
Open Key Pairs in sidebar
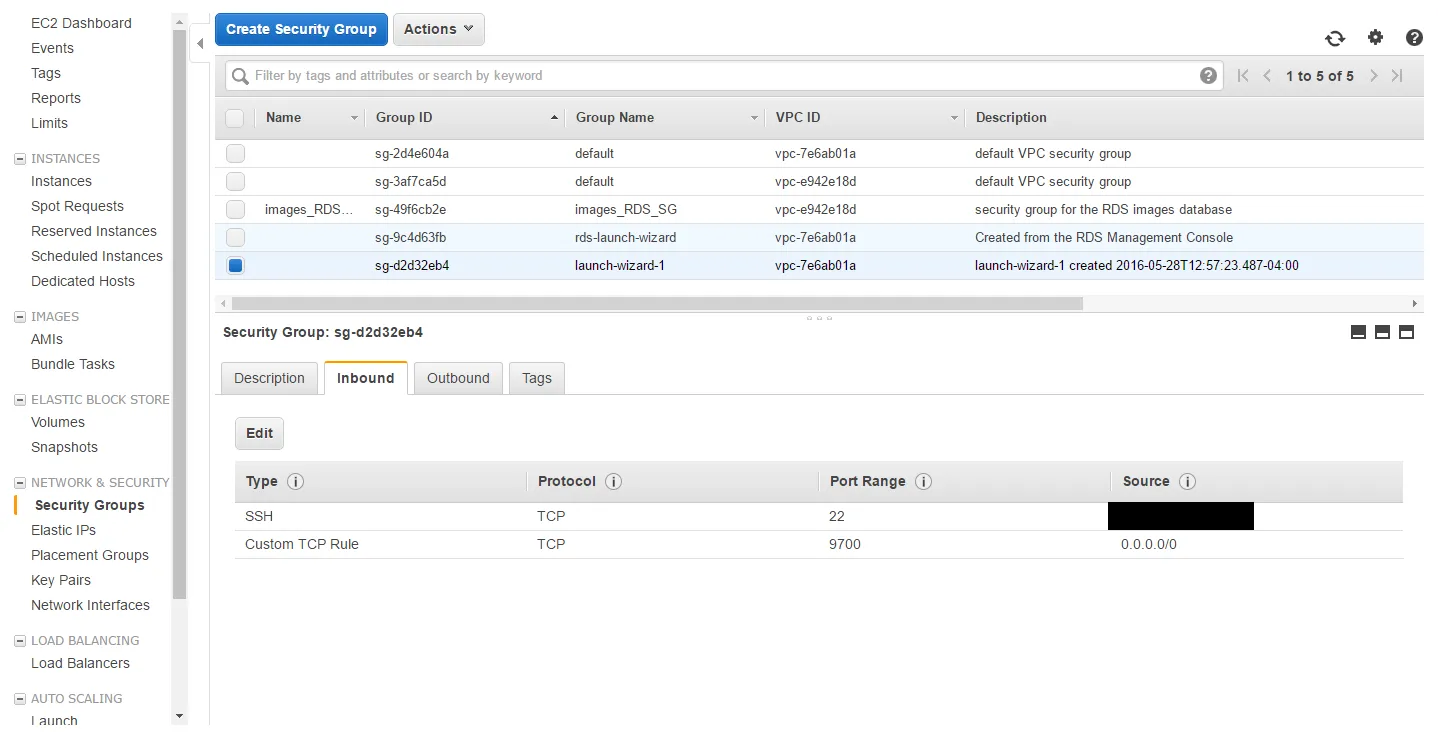pos(61,580)
